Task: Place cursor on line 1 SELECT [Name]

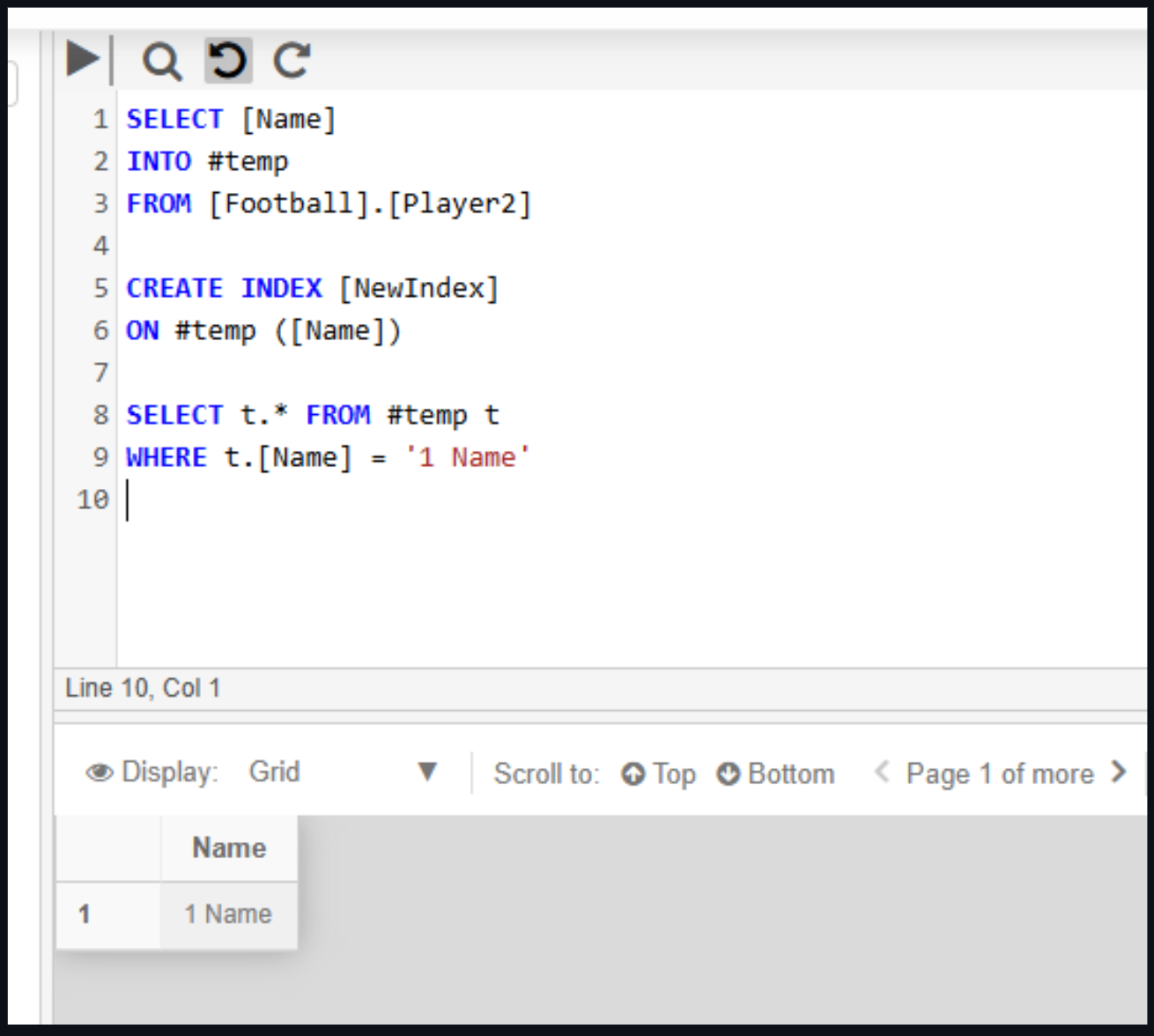Action: pos(231,119)
